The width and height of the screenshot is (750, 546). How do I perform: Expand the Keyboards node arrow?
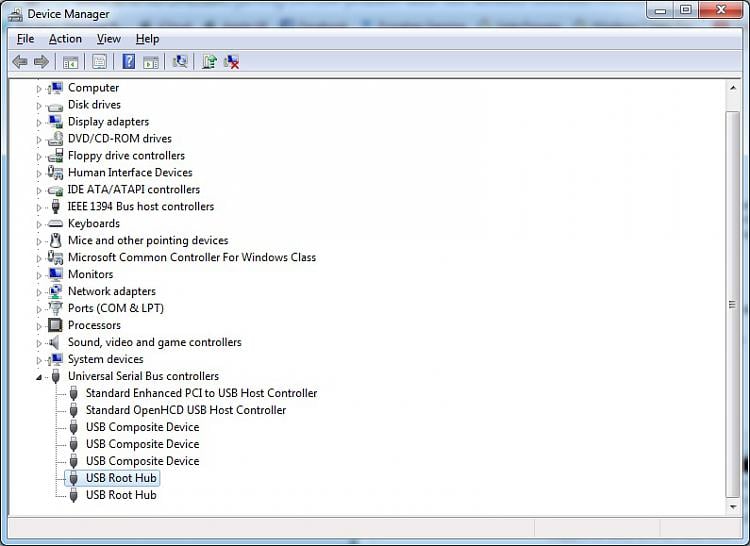tap(39, 224)
